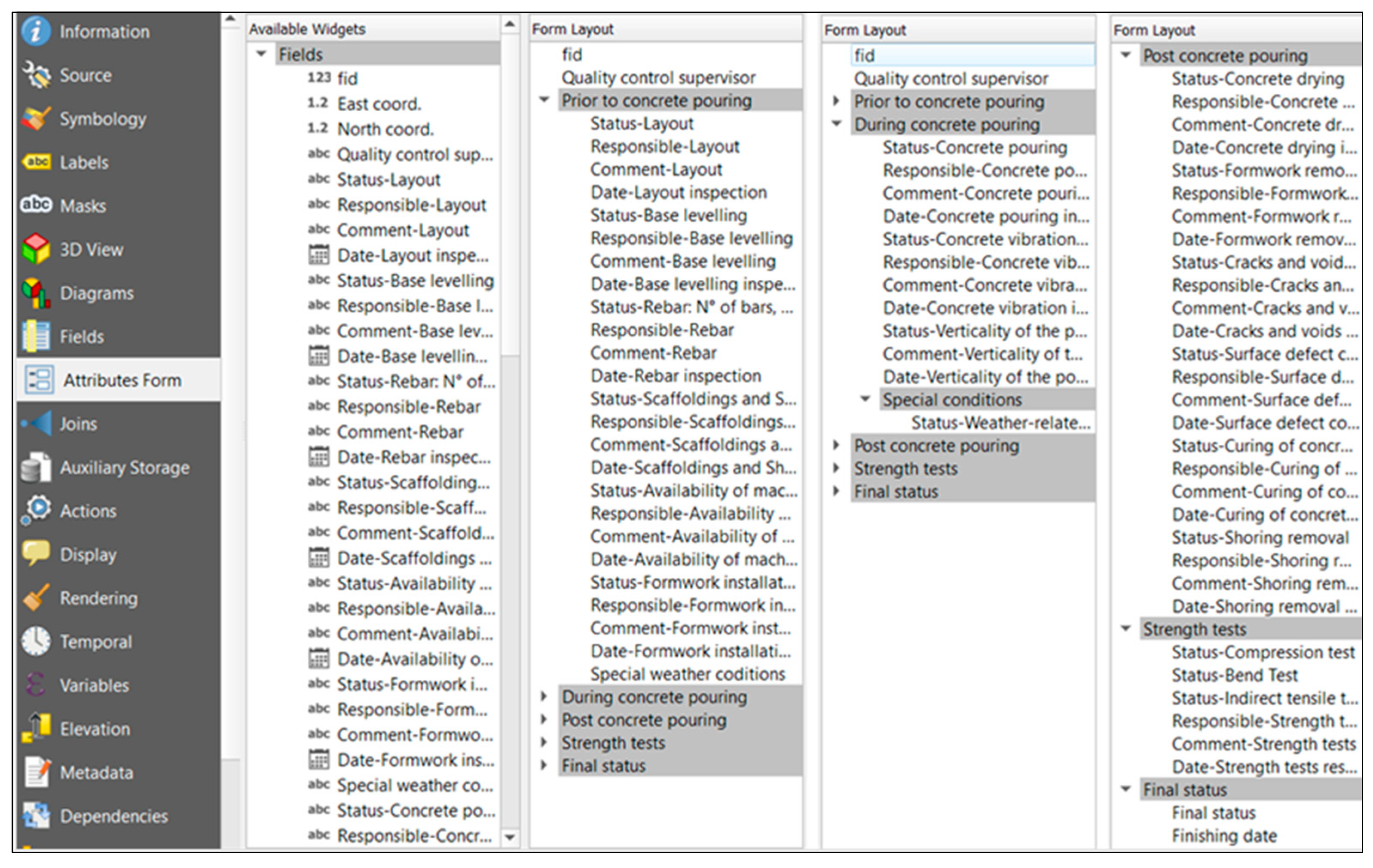Open the Variables epsilon icon
This screenshot has height=868, width=1373.
click(35, 685)
